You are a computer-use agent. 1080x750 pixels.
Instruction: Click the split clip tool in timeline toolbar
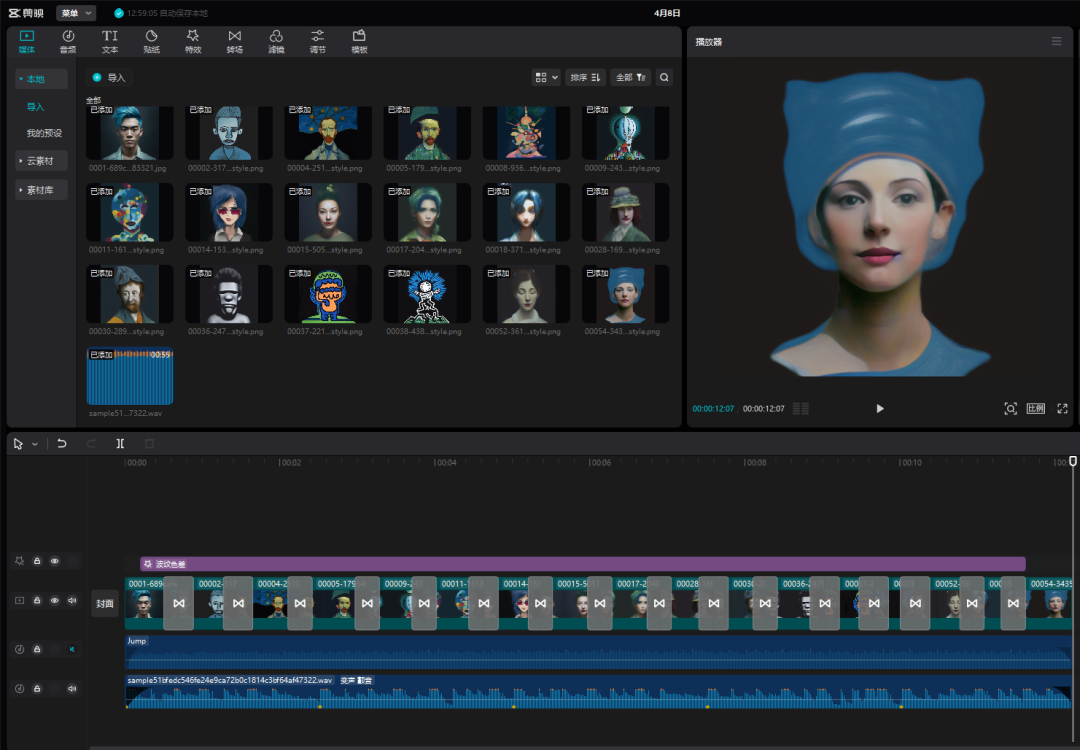(120, 443)
